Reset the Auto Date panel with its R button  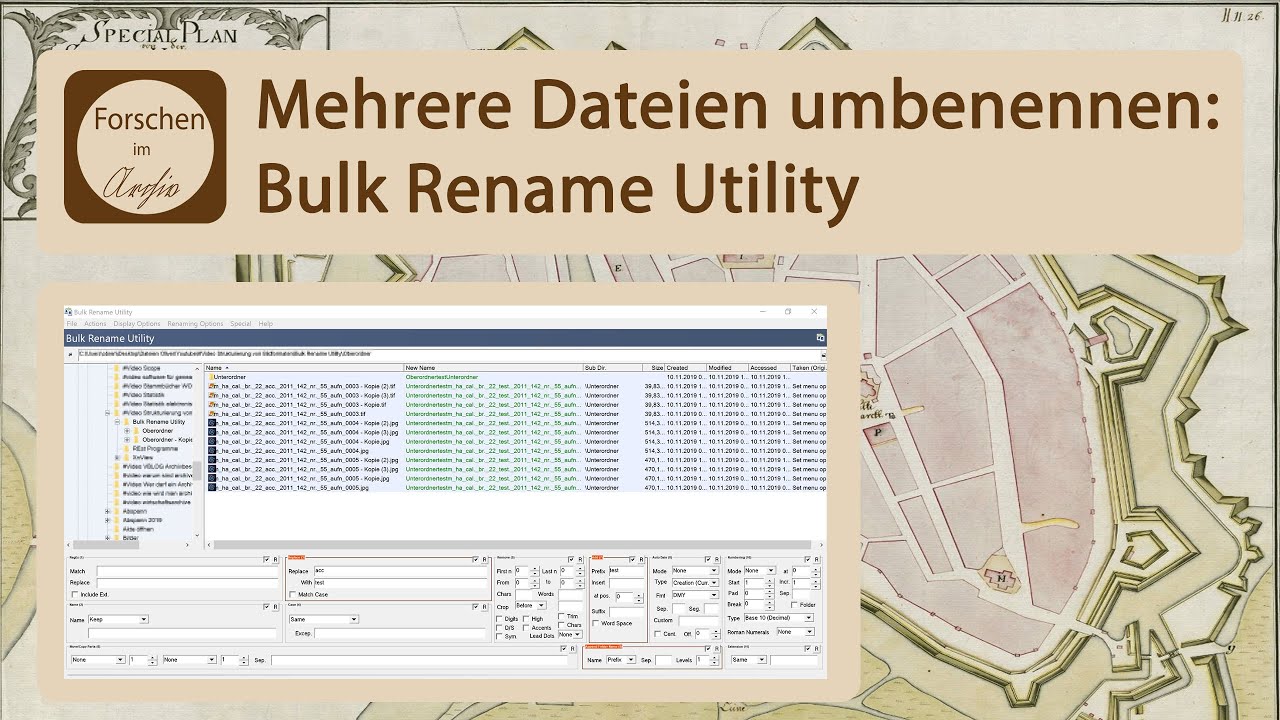[717, 559]
